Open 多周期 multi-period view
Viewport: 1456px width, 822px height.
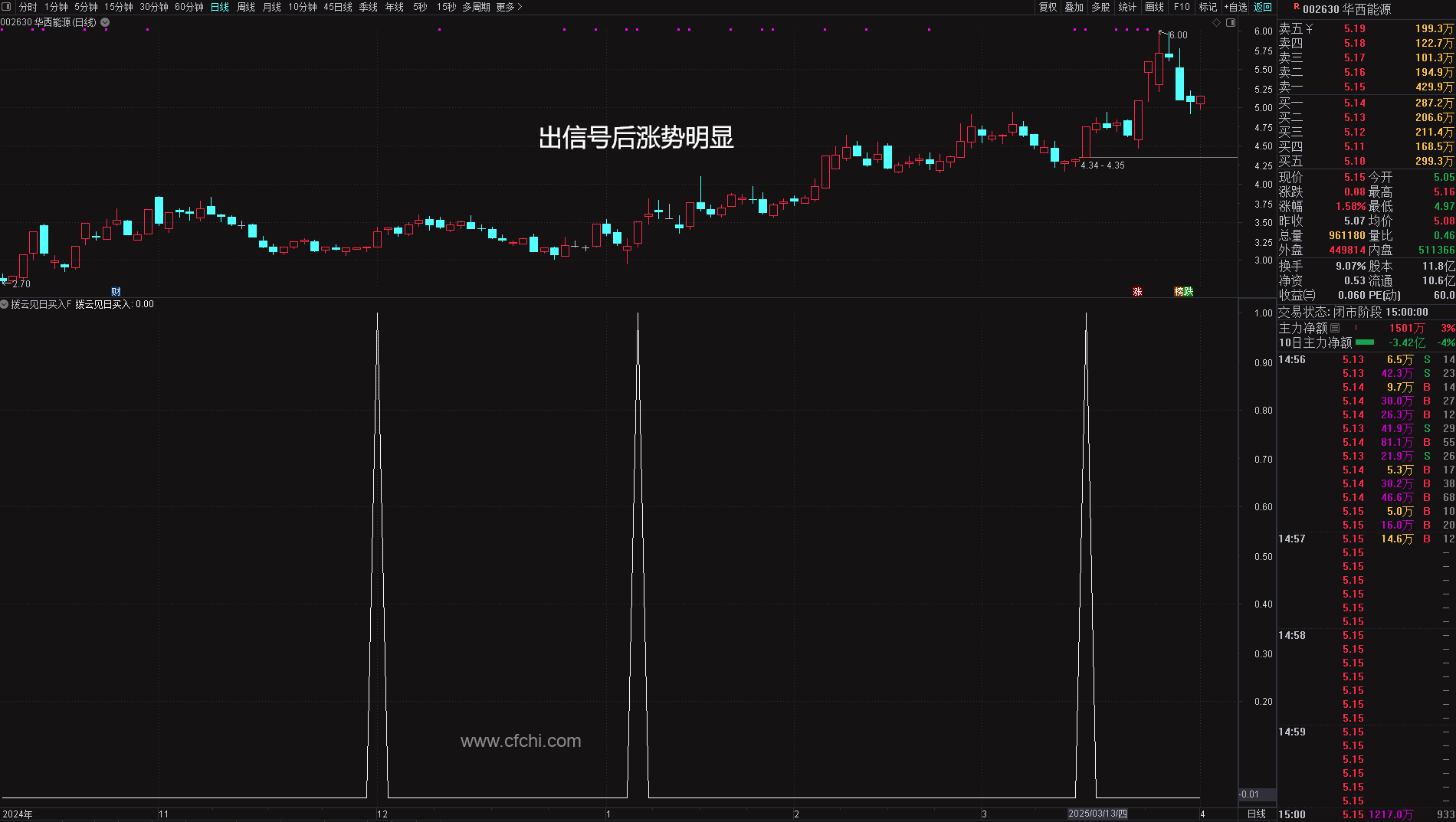476,7
